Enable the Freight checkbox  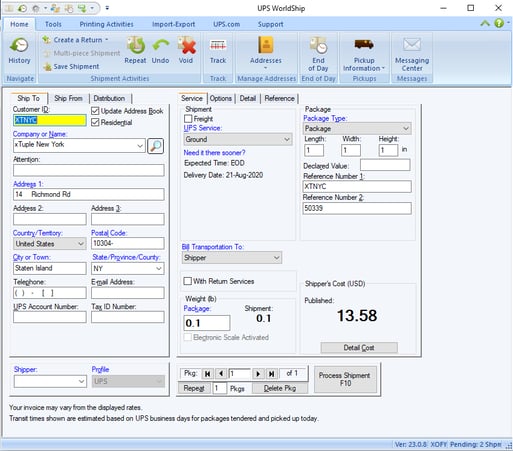[x=188, y=119]
